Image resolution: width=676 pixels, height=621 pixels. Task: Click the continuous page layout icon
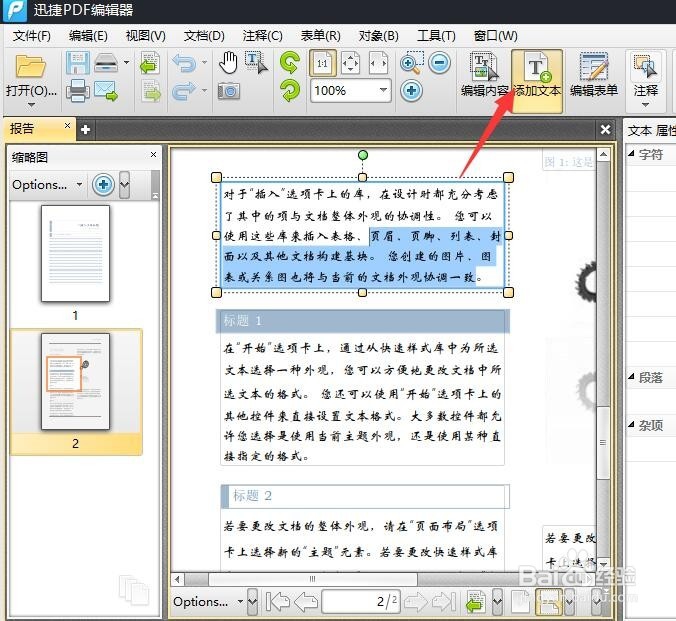[549, 602]
